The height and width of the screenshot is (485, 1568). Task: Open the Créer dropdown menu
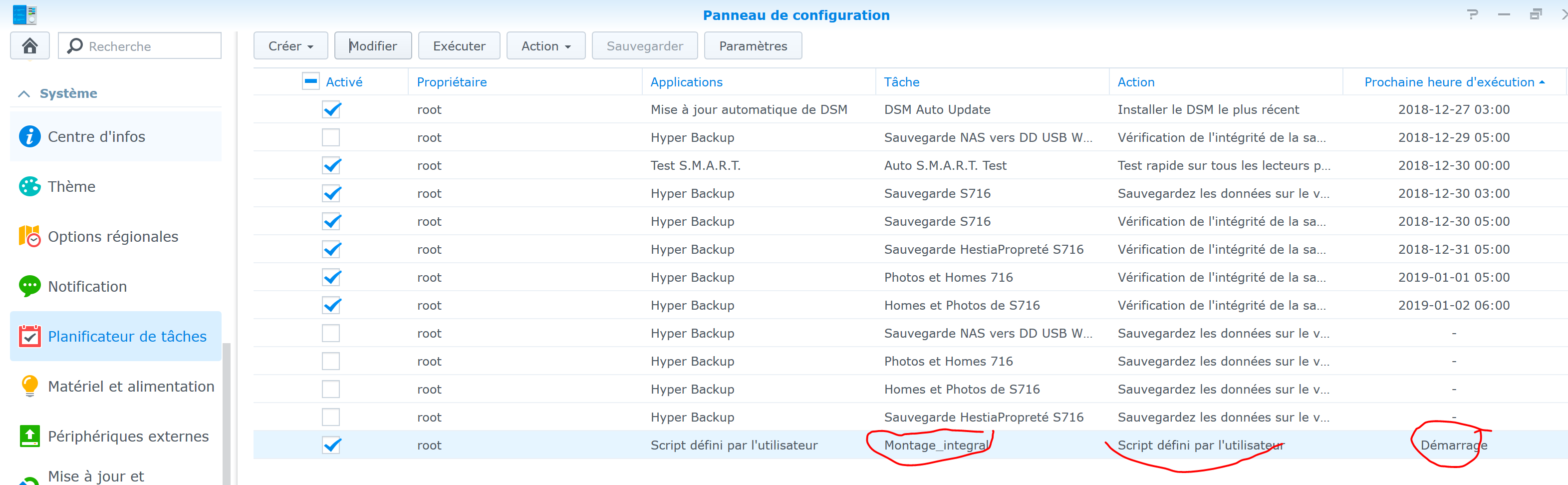coord(290,46)
